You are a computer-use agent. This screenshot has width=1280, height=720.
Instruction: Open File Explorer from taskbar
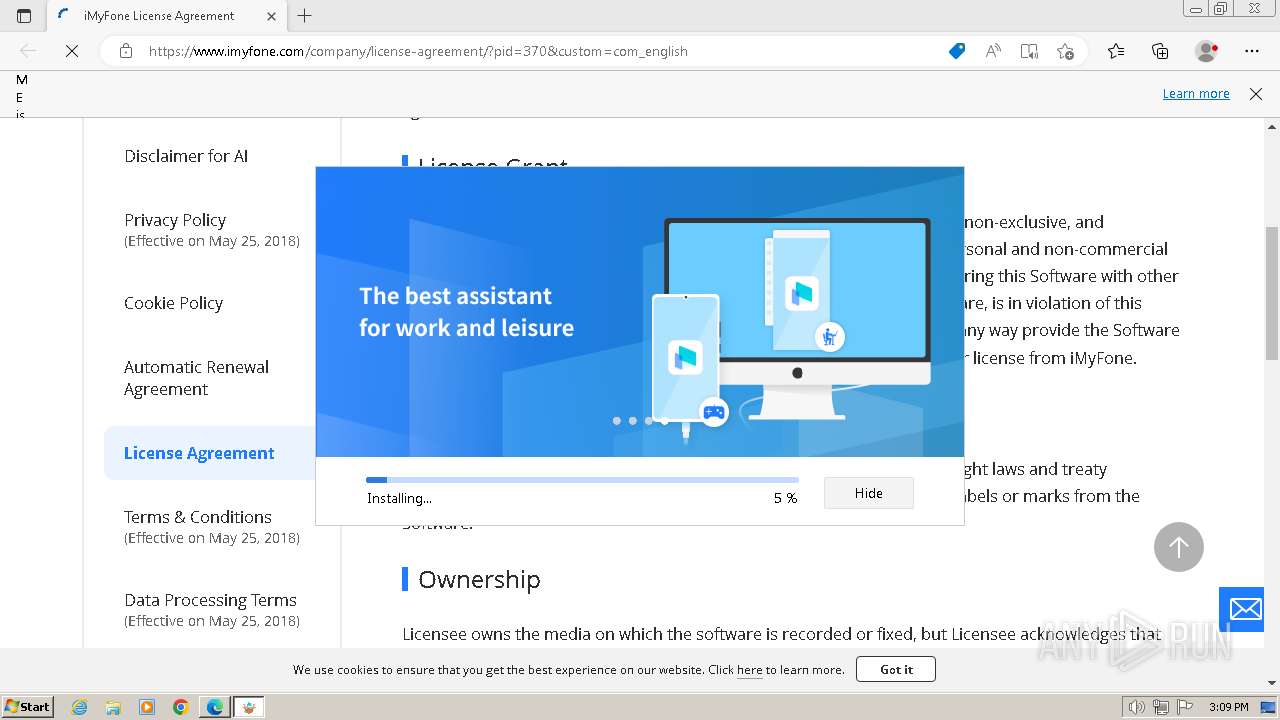click(113, 707)
